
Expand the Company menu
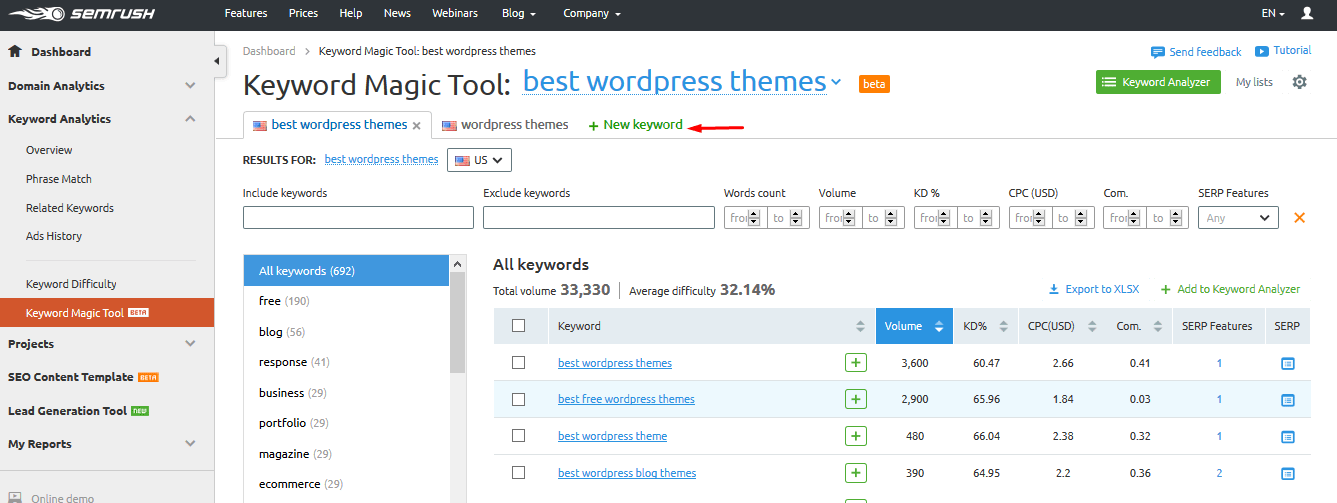click(x=592, y=14)
